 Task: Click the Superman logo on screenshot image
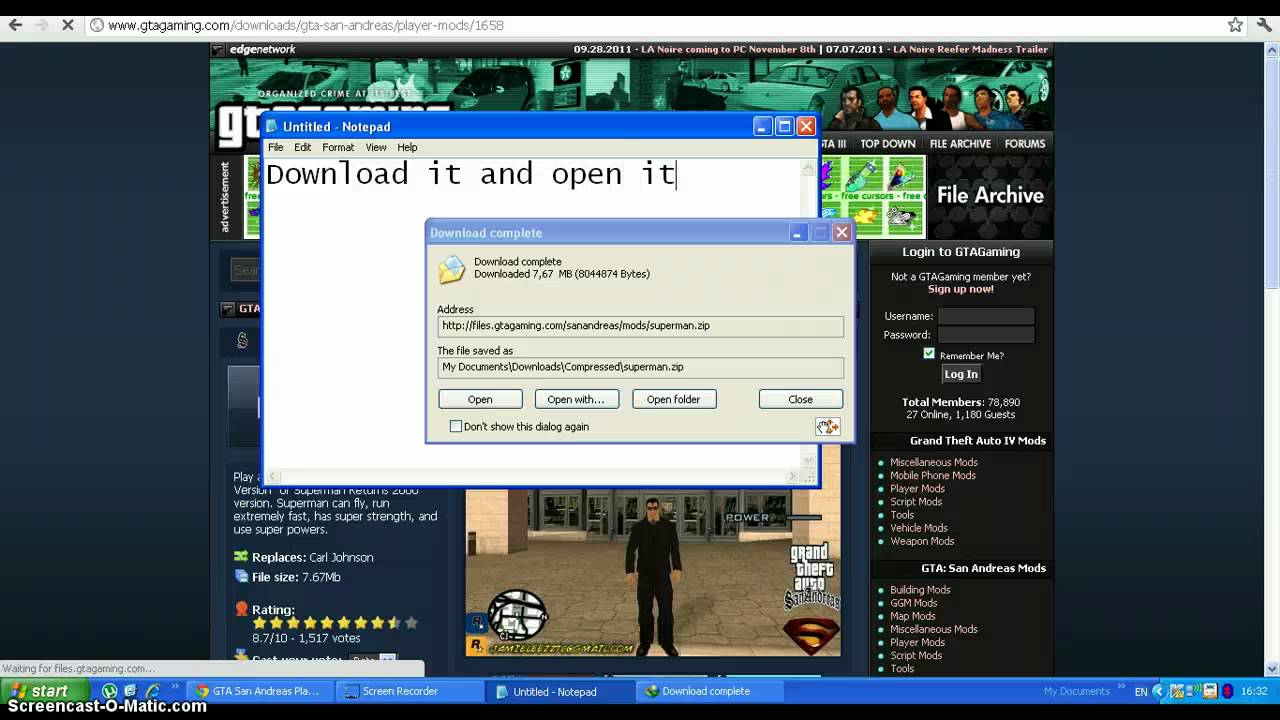coord(810,636)
